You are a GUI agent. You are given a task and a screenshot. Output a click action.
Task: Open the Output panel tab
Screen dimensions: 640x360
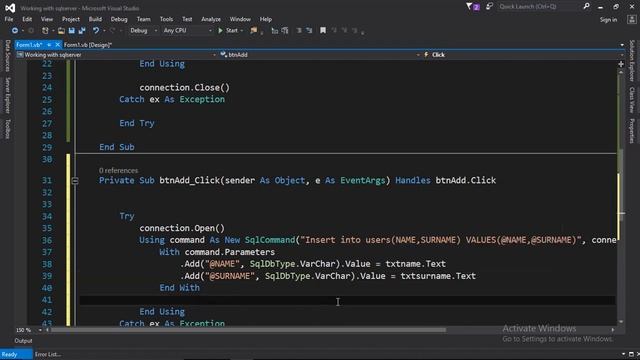coord(23,341)
